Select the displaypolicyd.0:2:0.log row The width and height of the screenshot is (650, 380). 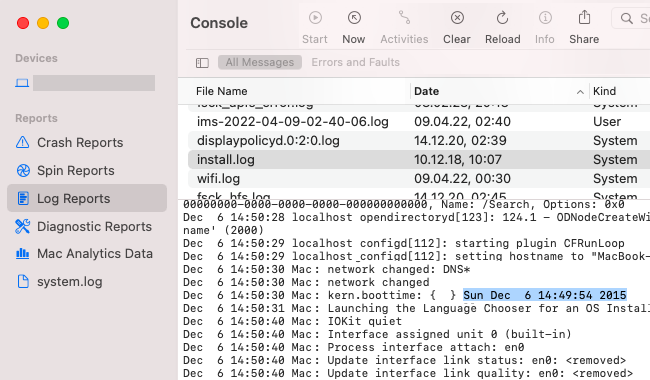click(x=419, y=140)
